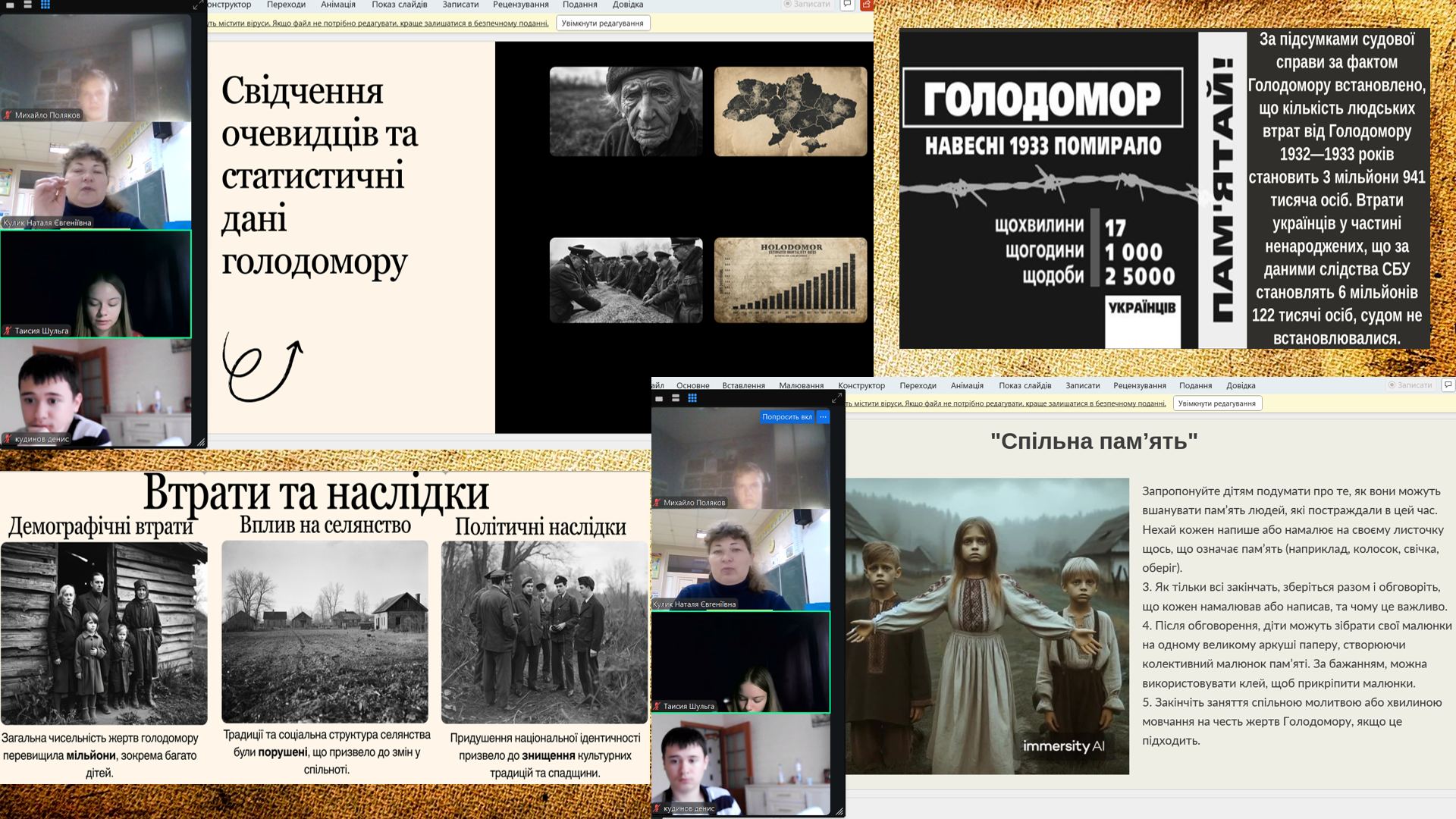
Task: Open three-dots menu next to Попросить вкл
Action: coord(823,417)
